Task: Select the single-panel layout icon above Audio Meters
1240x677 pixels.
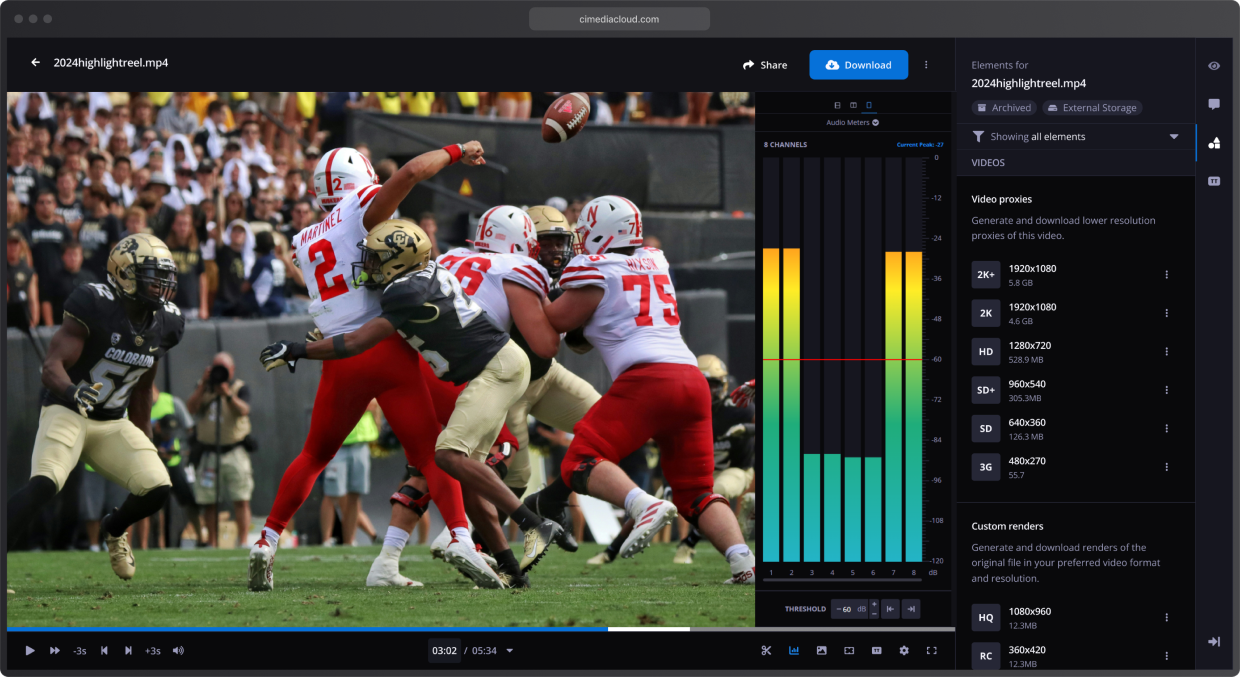Action: tap(868, 105)
